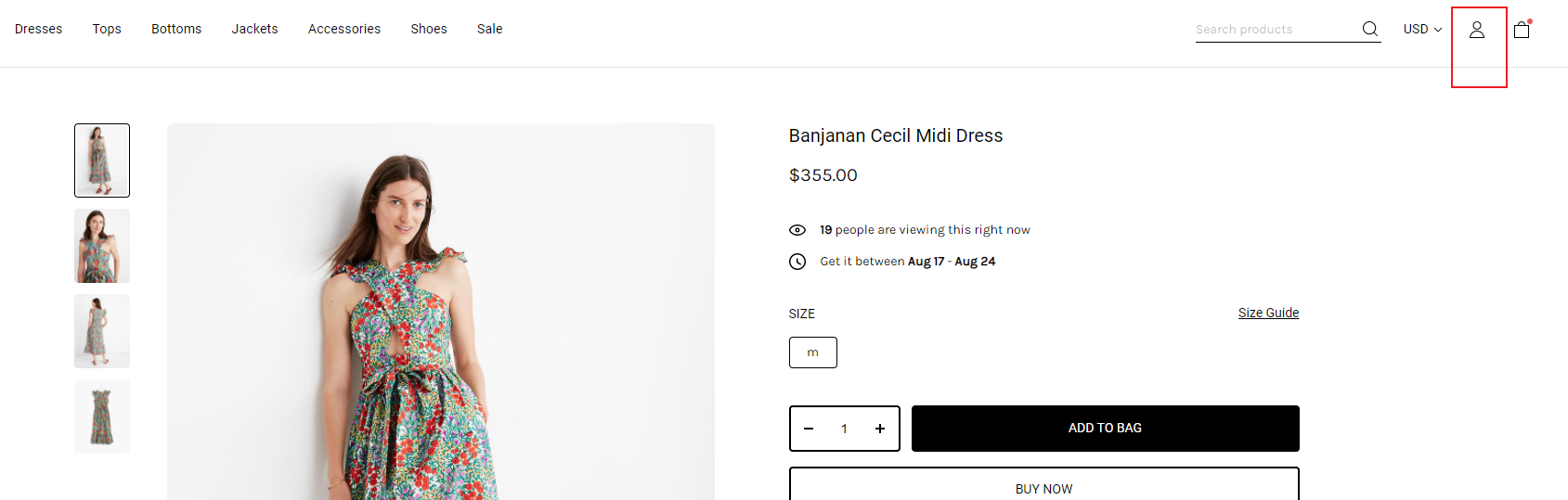Open the Sale page
Image resolution: width=1568 pixels, height=500 pixels.
(x=490, y=29)
